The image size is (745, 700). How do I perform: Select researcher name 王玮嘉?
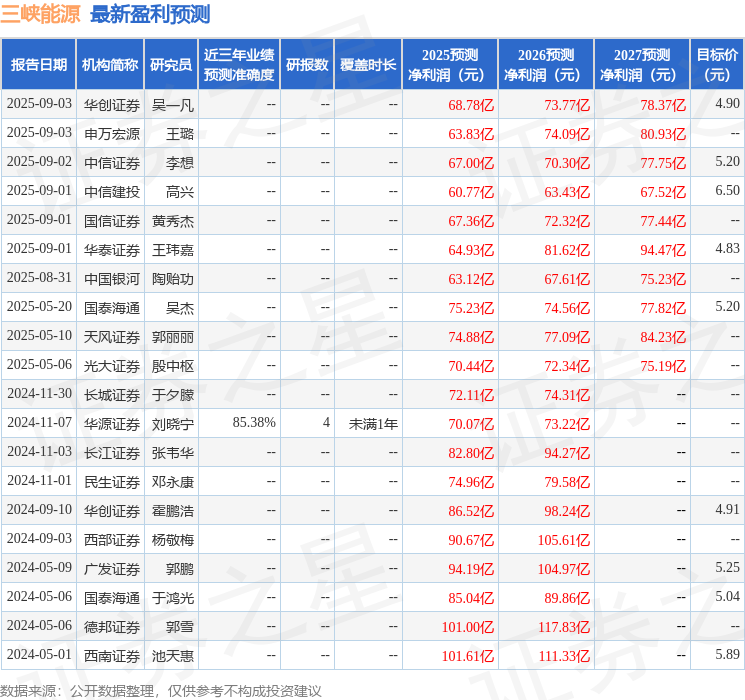pyautogui.click(x=172, y=250)
